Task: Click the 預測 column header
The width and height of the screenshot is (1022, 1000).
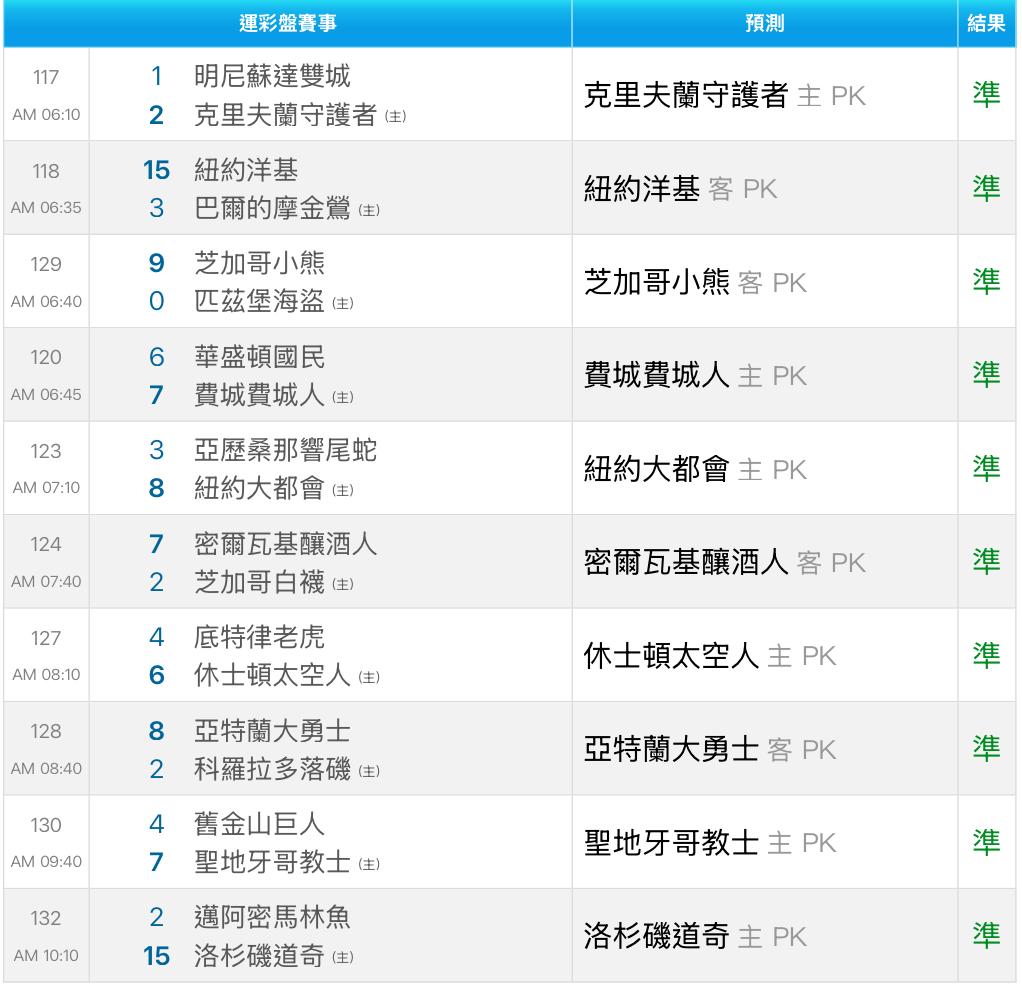Action: 765,23
